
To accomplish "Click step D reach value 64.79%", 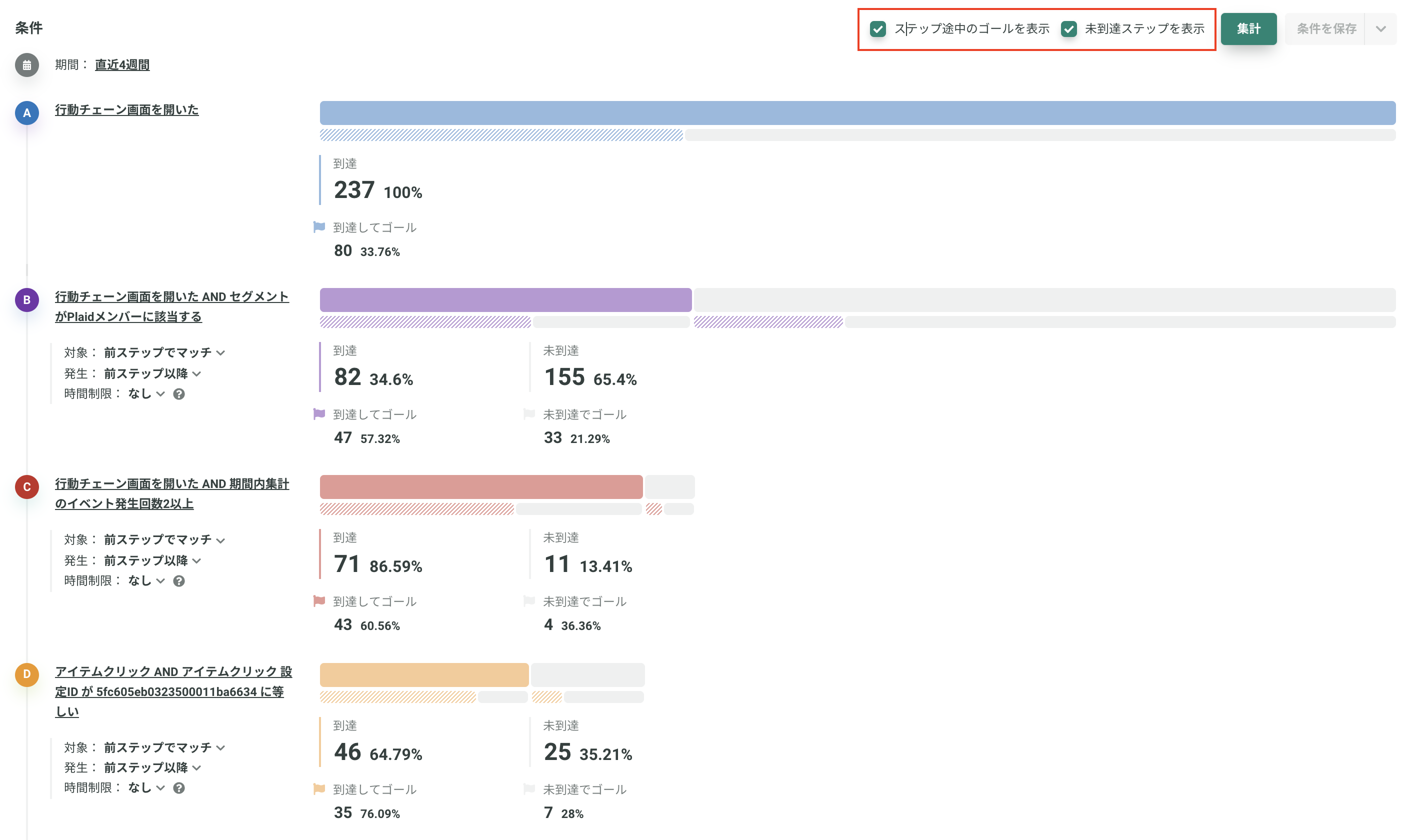I will click(395, 754).
